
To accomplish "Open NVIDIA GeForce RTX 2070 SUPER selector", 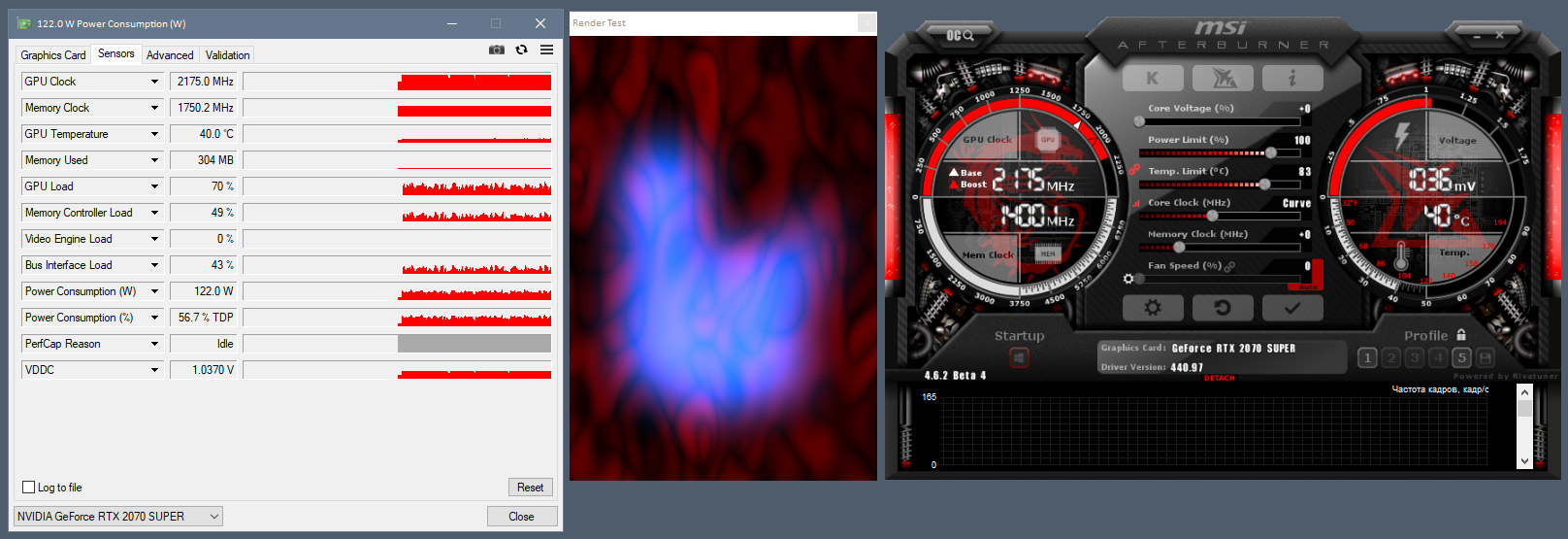I will tap(118, 517).
